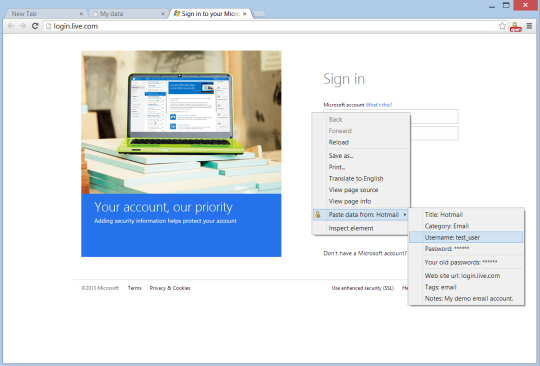
Task: Paste Notes: My demo email account
Action: tap(466, 298)
